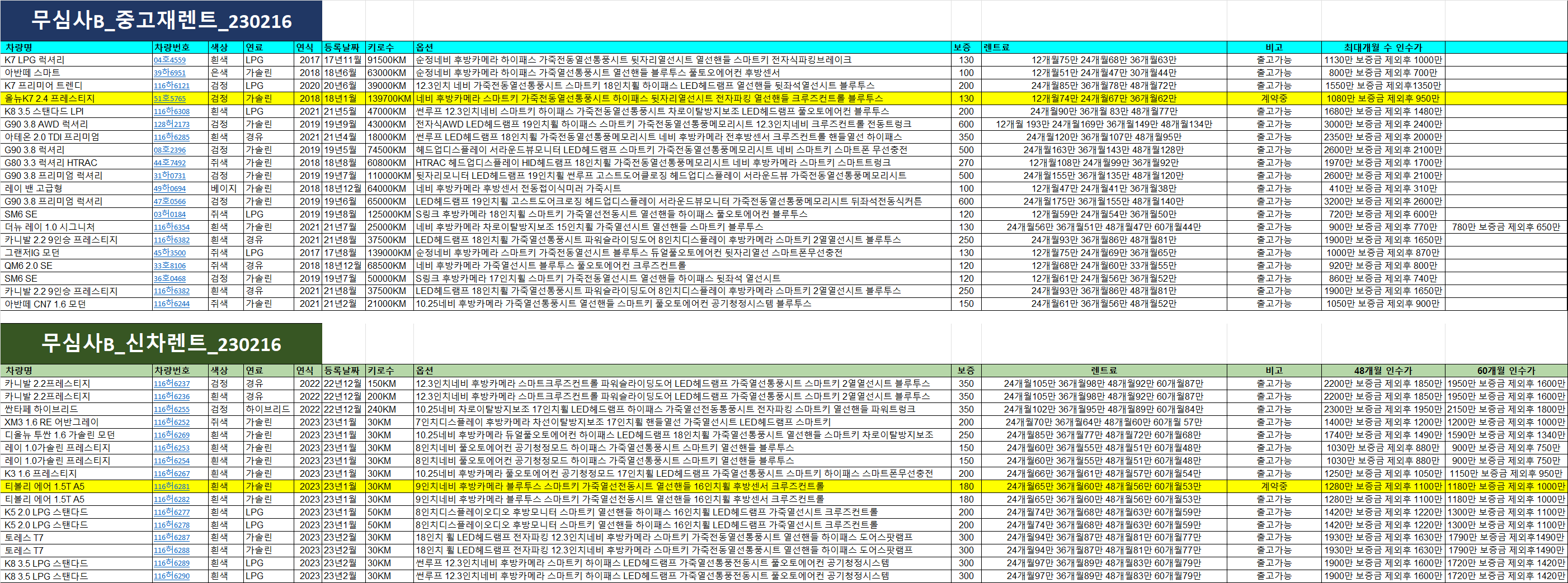Select the title cell 무심사B_신차렌트_230216

click(x=161, y=343)
